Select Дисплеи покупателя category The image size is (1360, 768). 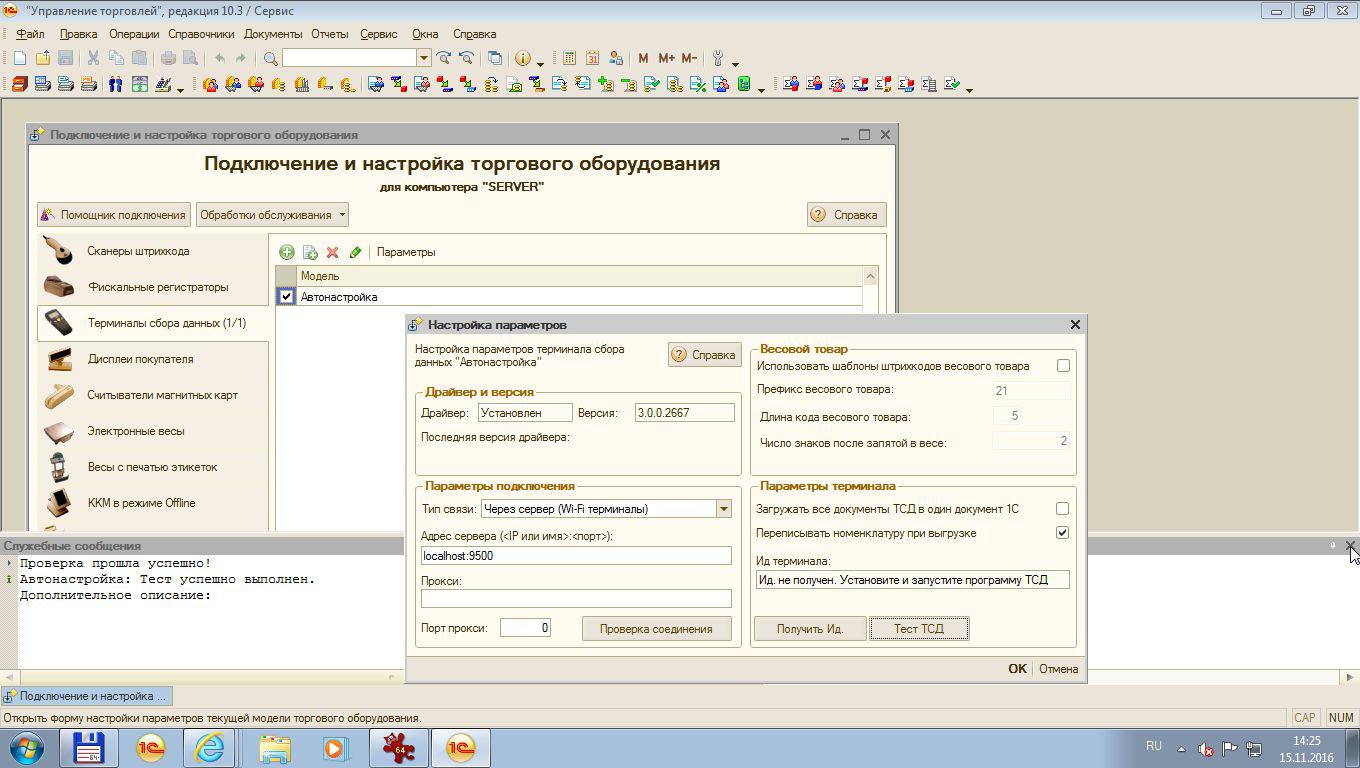(153, 359)
